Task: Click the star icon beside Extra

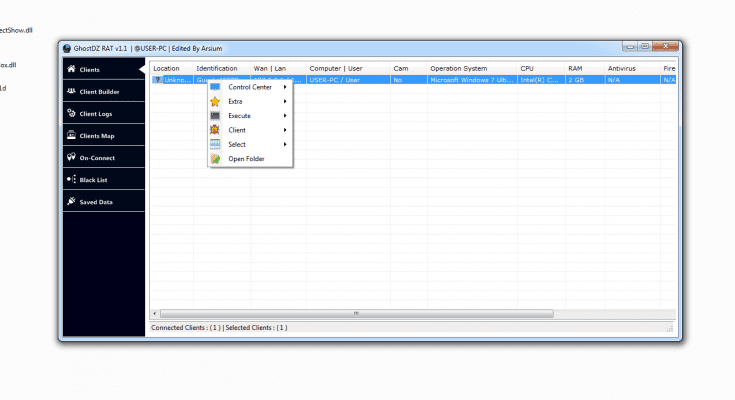Action: 215,101
